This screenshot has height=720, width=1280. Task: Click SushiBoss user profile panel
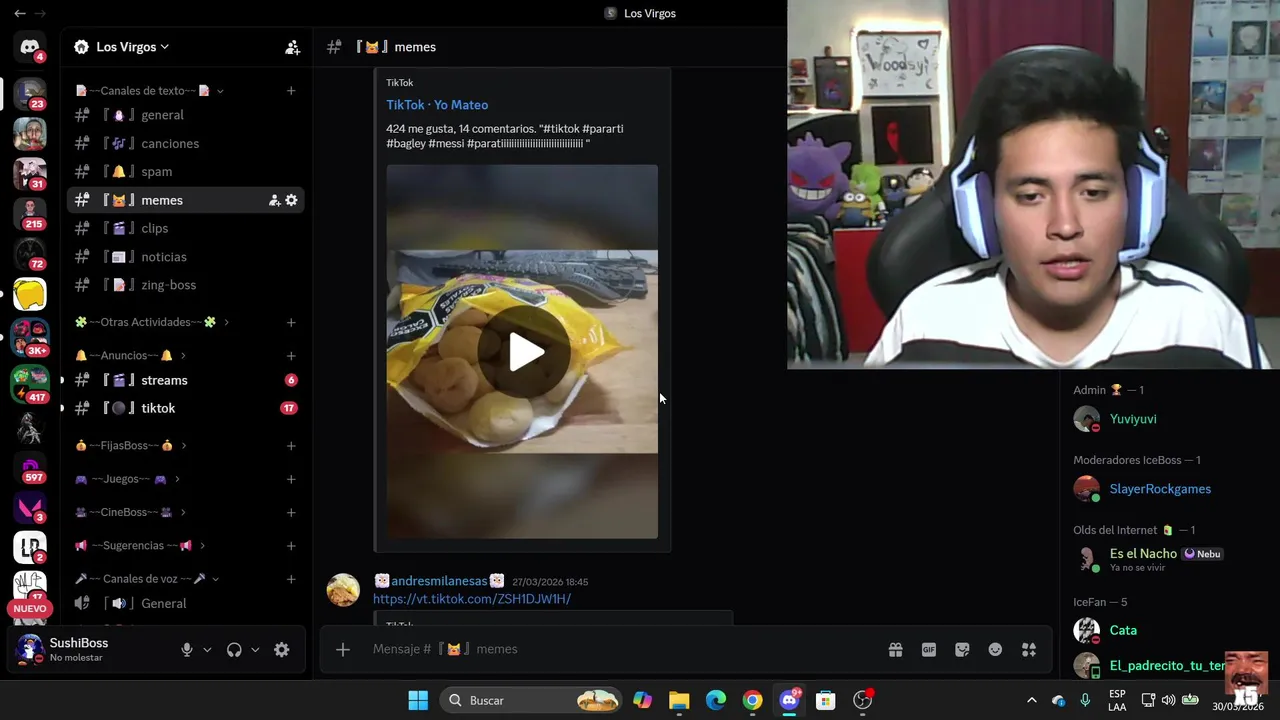pos(90,650)
